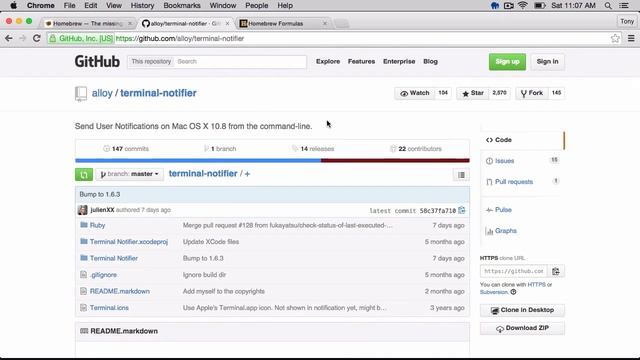Open the Edit menu

tap(91, 6)
